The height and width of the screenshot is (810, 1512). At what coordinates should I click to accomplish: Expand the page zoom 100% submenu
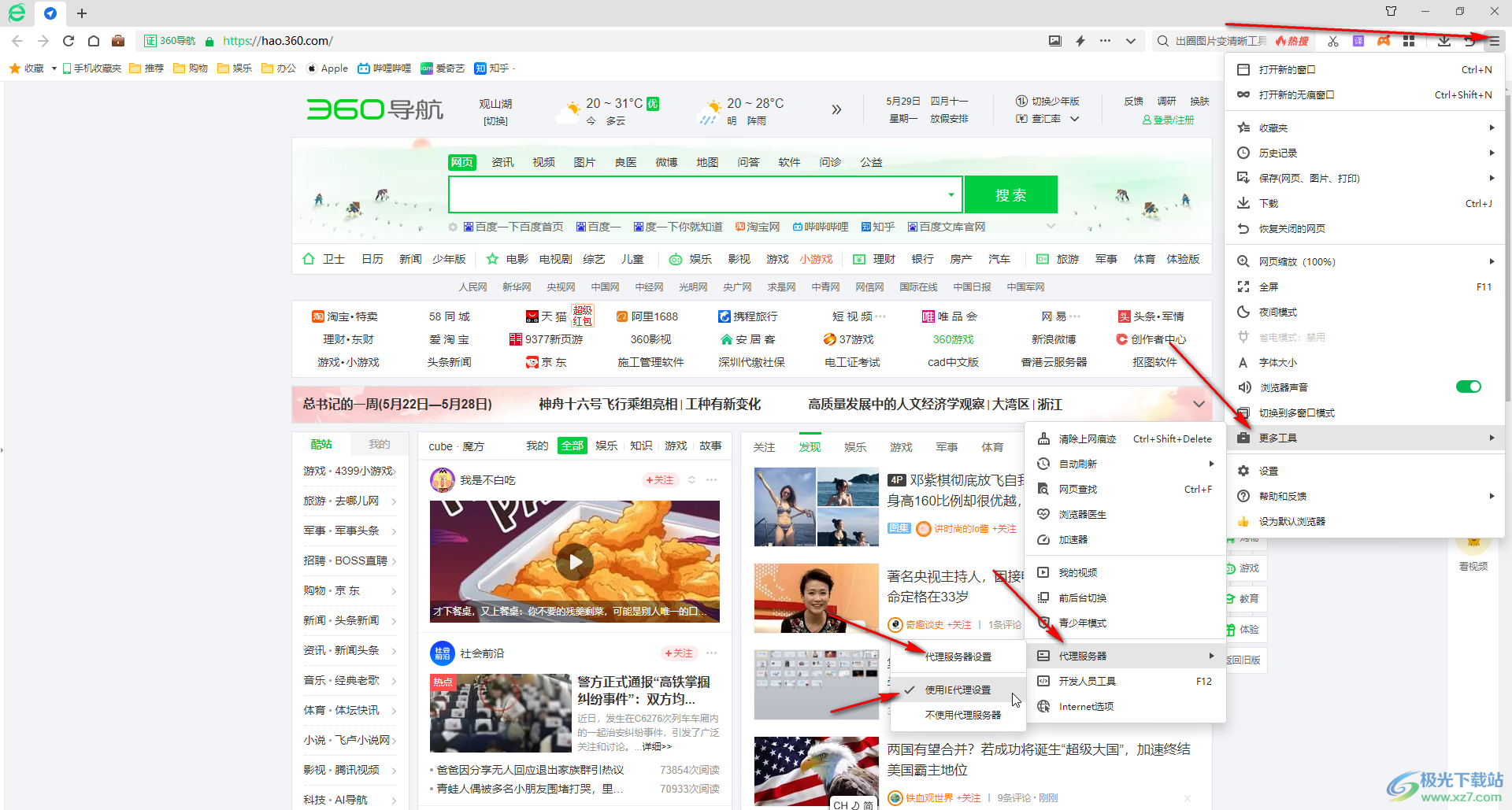tap(1365, 261)
